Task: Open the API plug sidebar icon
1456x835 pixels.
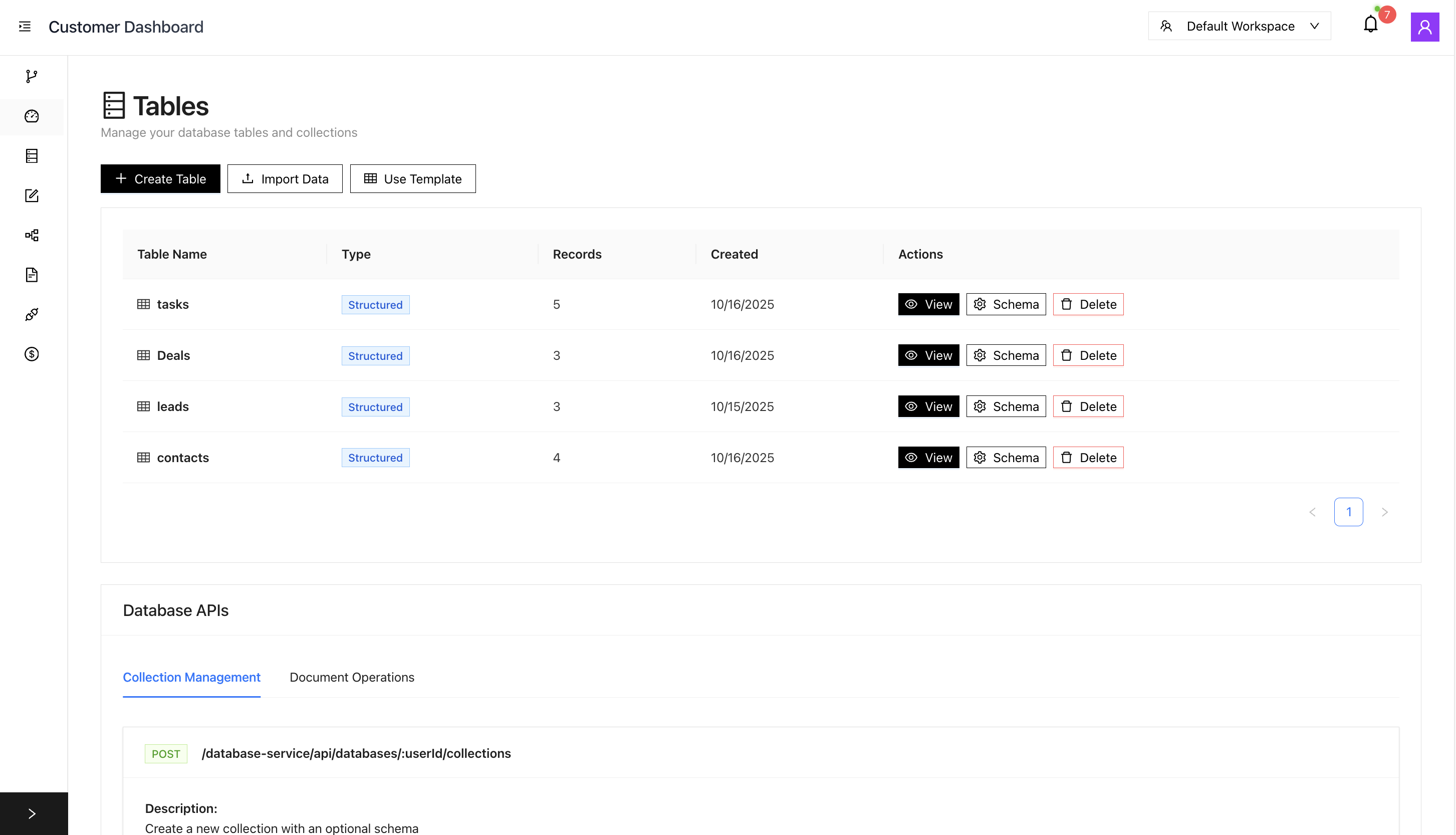Action: pos(32,314)
